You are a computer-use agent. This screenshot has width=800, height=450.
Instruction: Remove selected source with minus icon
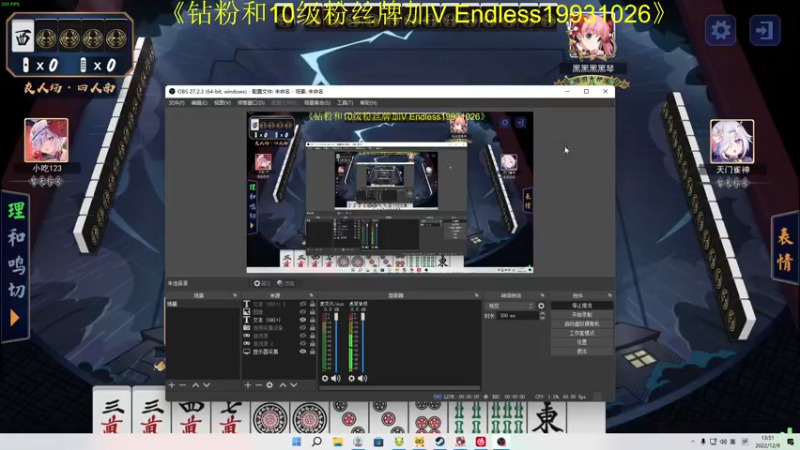coord(258,385)
